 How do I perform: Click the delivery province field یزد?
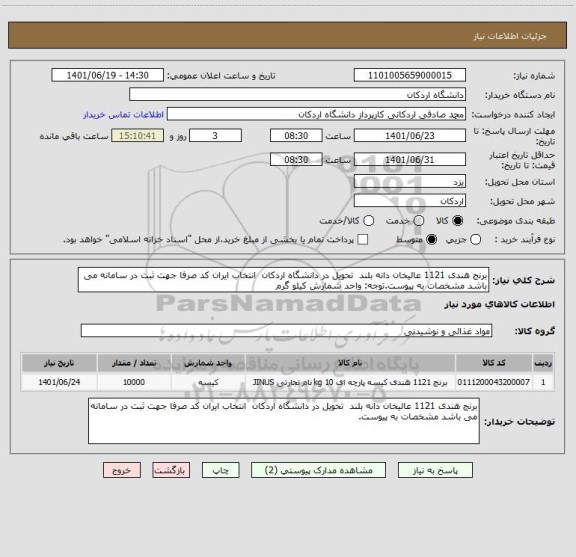pyautogui.click(x=410, y=182)
